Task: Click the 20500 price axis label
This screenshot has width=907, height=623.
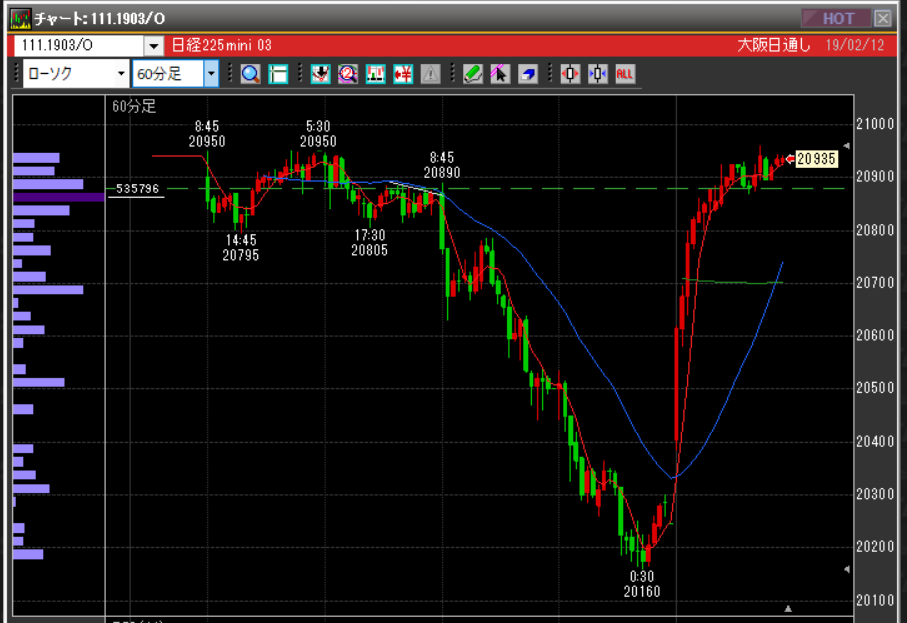Action: tap(875, 388)
